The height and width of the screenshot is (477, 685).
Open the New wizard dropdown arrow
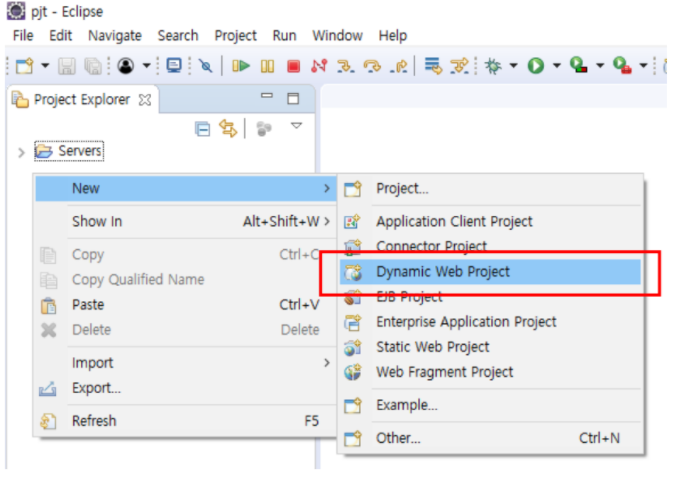point(45,66)
